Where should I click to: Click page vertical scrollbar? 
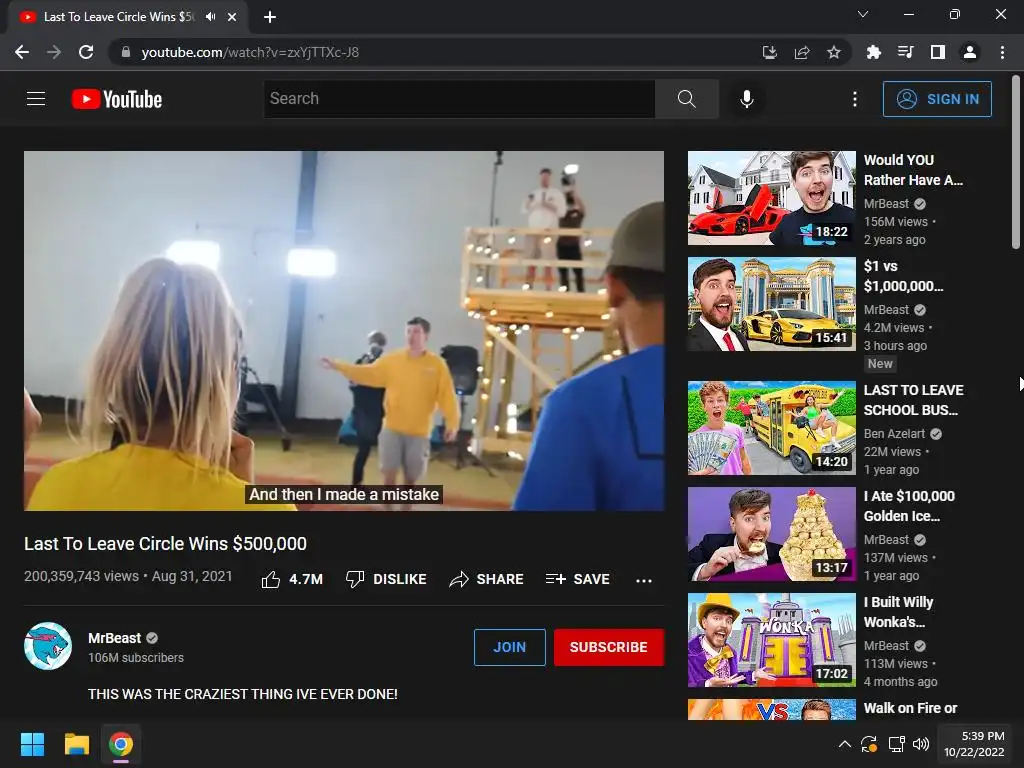point(1016,163)
